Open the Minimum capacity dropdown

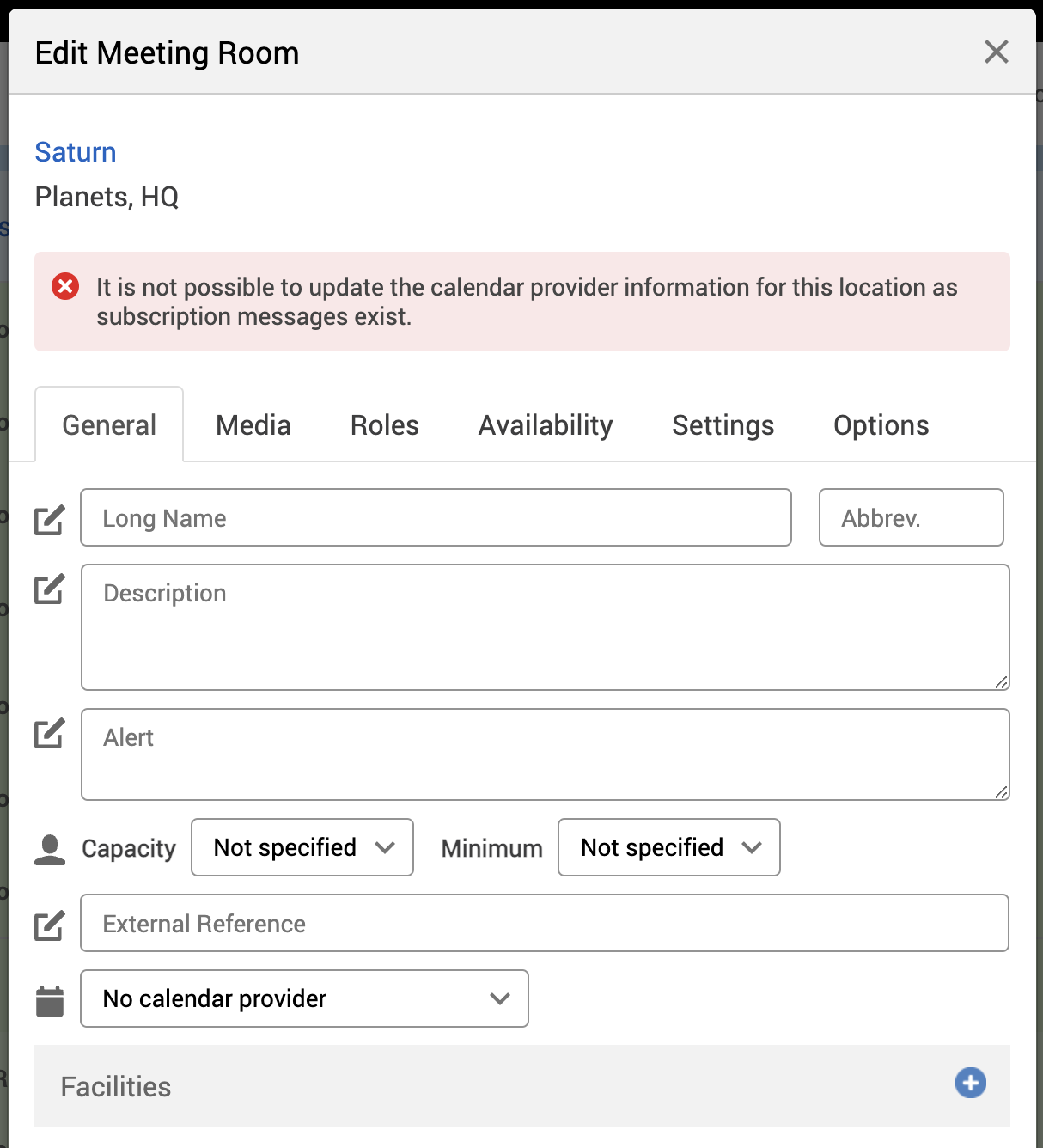tap(668, 847)
